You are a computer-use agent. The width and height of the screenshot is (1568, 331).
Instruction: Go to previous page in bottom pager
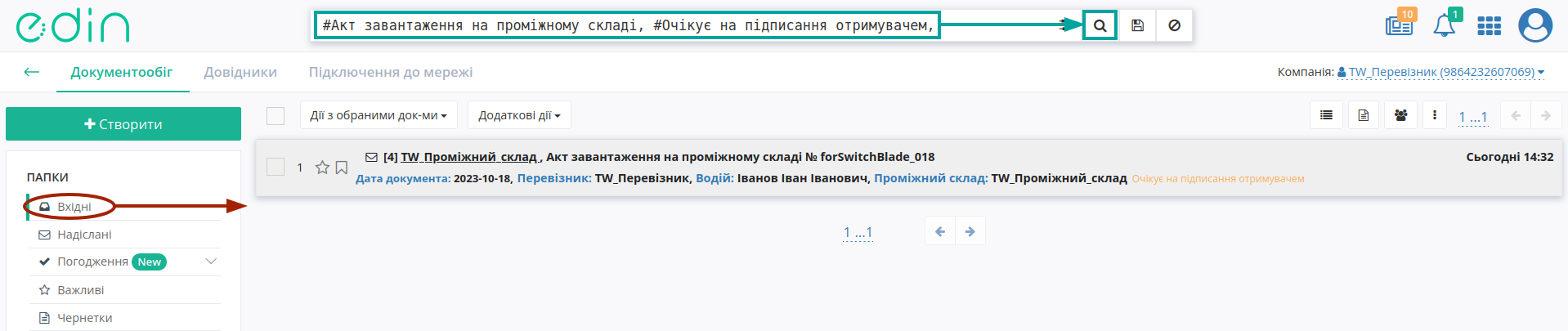[x=940, y=231]
